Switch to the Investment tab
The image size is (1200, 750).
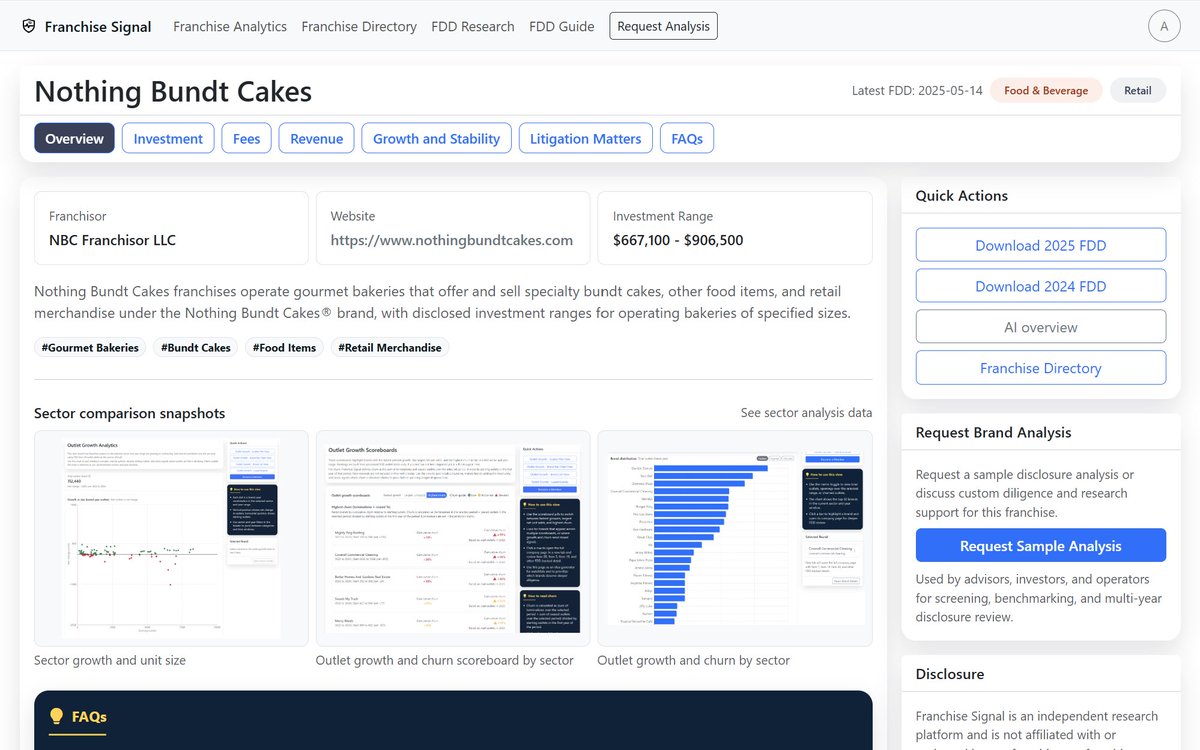[x=168, y=139]
